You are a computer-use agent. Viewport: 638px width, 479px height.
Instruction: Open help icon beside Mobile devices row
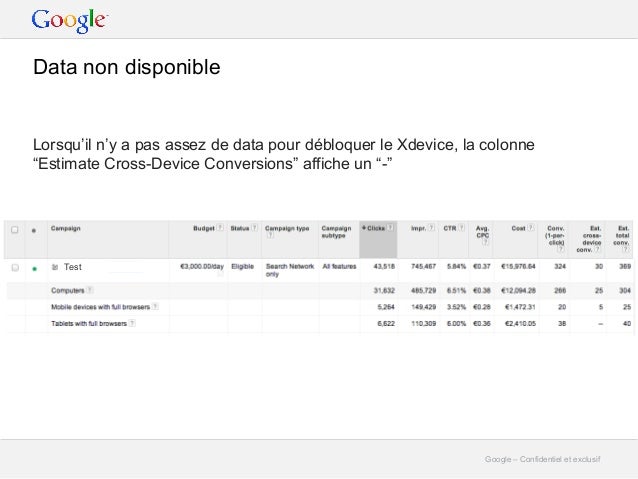click(x=155, y=307)
